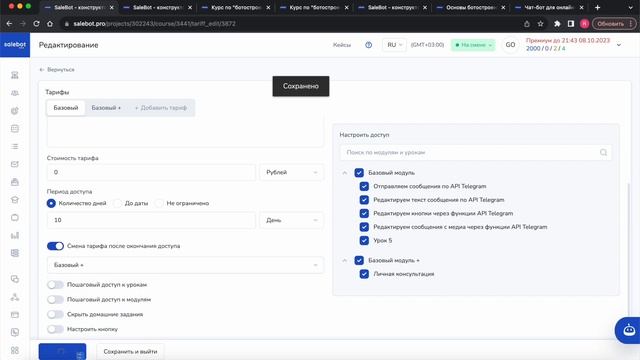Image resolution: width=640 pixels, height=360 pixels.
Task: Click the GO account avatar
Action: tap(510, 45)
